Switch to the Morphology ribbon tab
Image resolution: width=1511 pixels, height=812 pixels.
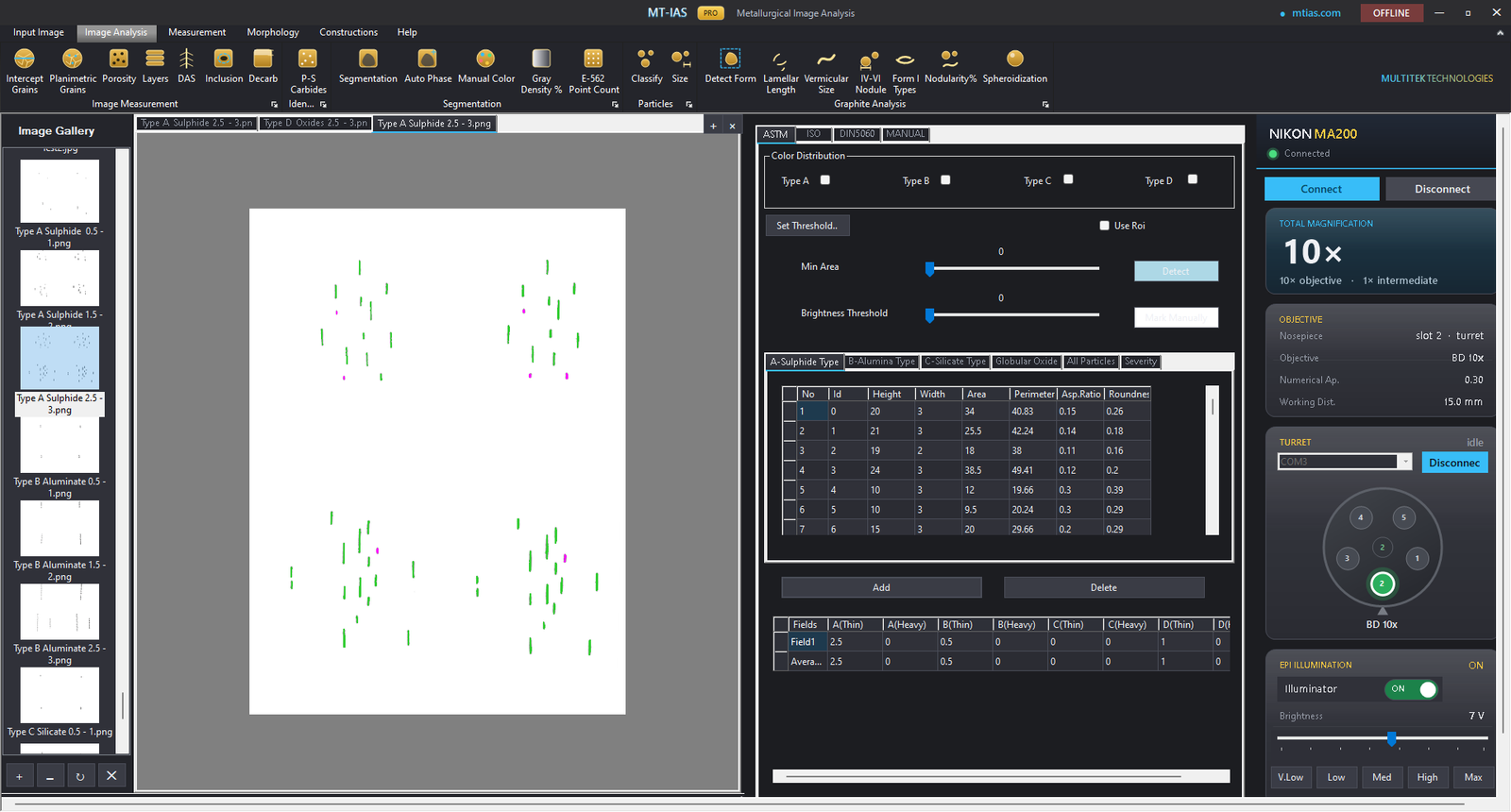(x=273, y=32)
